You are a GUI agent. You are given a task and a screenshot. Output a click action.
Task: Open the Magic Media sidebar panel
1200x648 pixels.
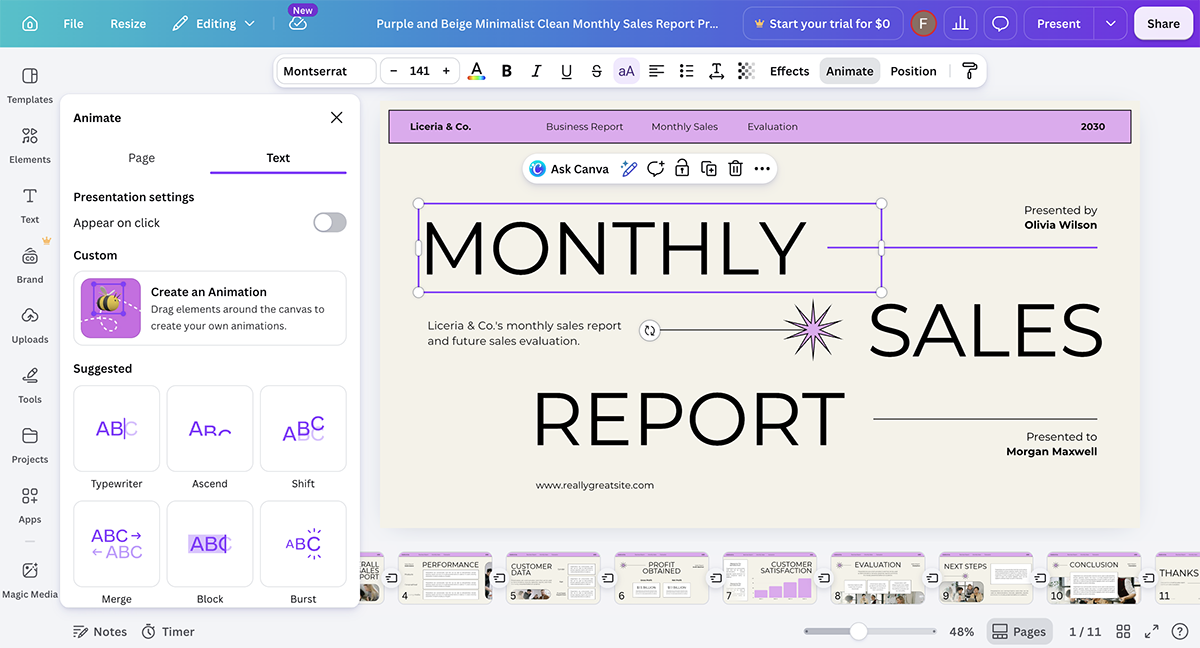tap(30, 579)
